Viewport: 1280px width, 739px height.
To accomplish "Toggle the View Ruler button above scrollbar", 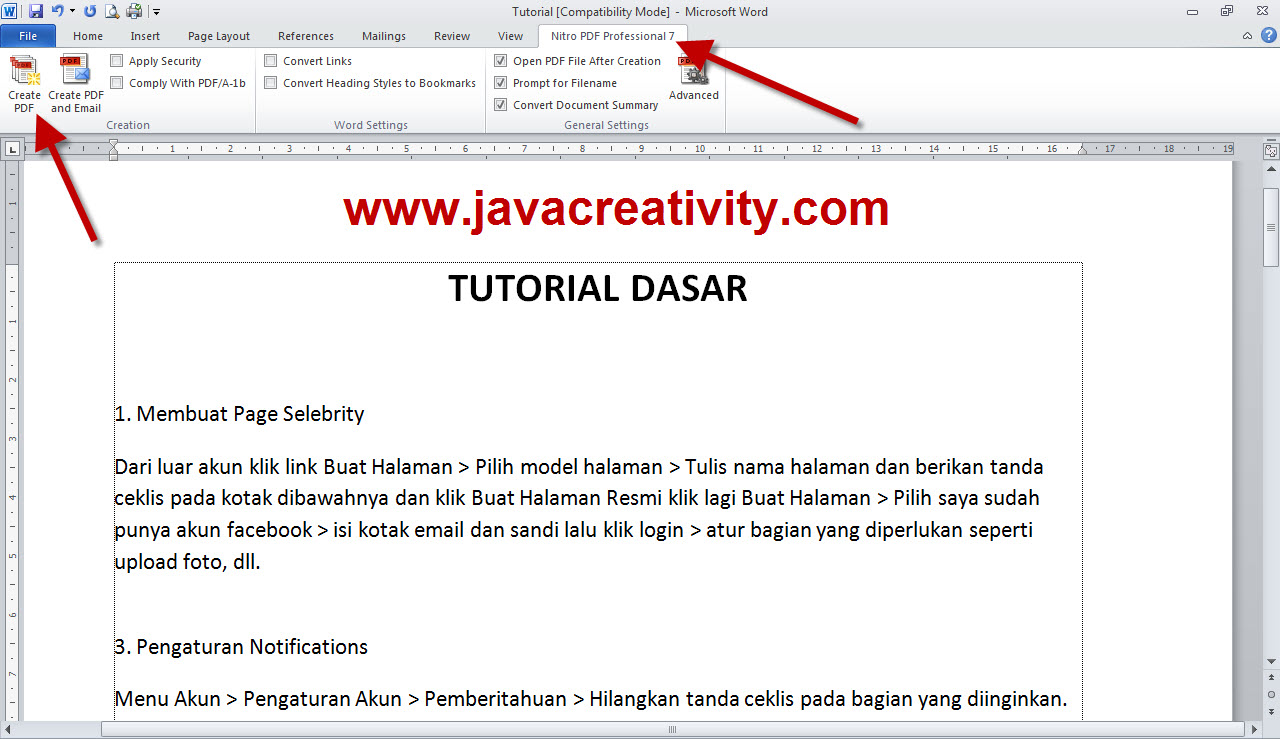I will (x=1271, y=151).
